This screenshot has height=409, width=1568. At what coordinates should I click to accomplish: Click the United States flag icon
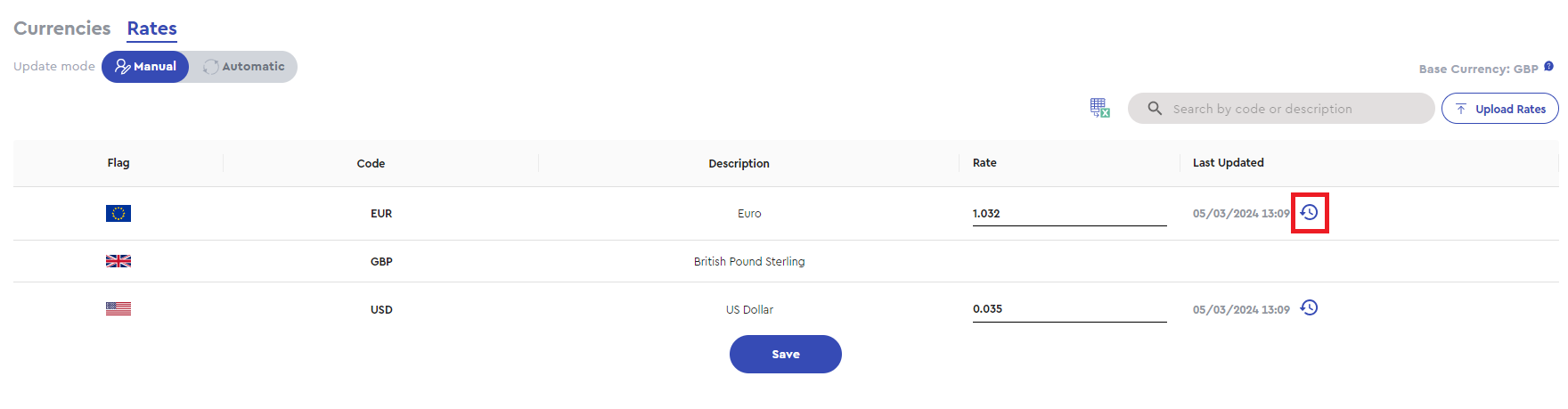(118, 308)
